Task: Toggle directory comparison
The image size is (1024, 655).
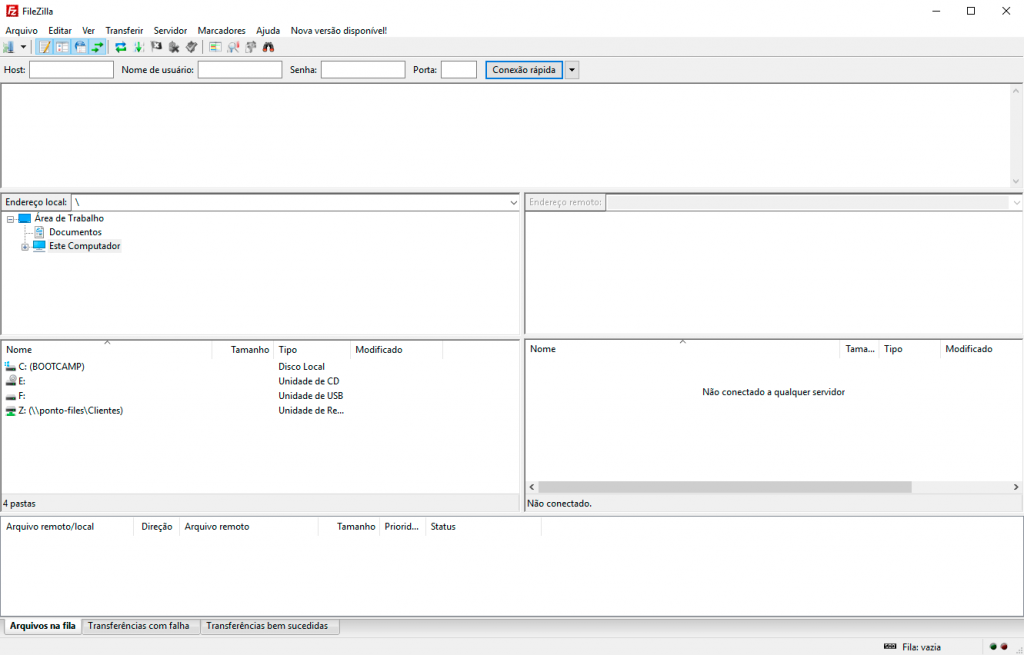Action: click(233, 47)
